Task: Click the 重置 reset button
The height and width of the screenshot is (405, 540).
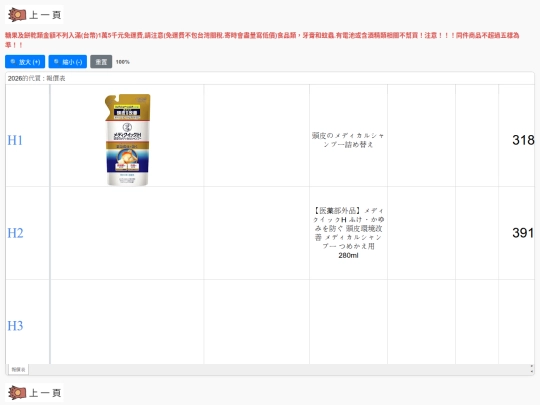Action: 101,62
